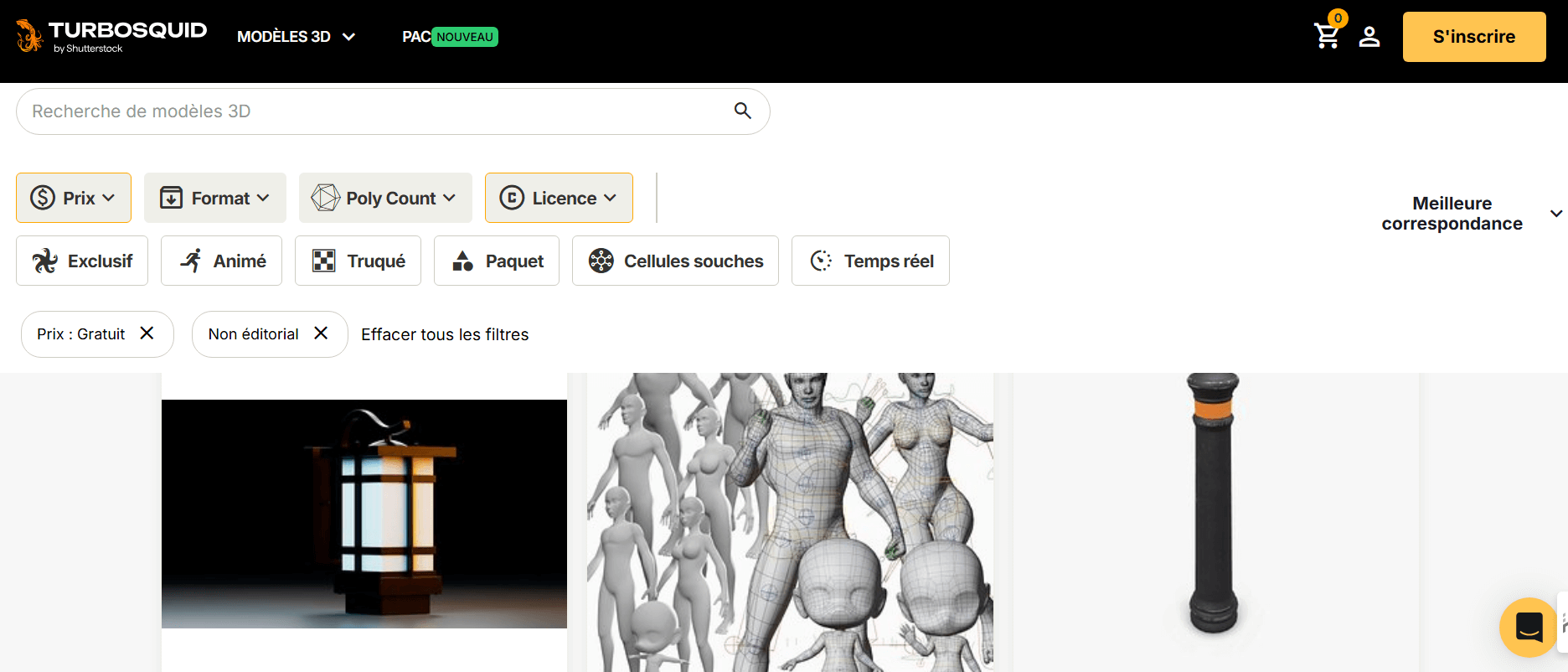Expand the Poly Count dropdown

coord(385,198)
